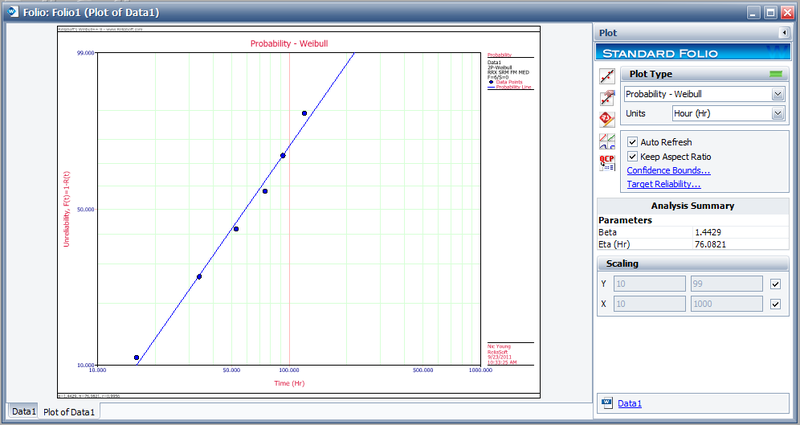The image size is (800, 425).
Task: Click the Plot Type section header
Action: pyautogui.click(x=705, y=74)
